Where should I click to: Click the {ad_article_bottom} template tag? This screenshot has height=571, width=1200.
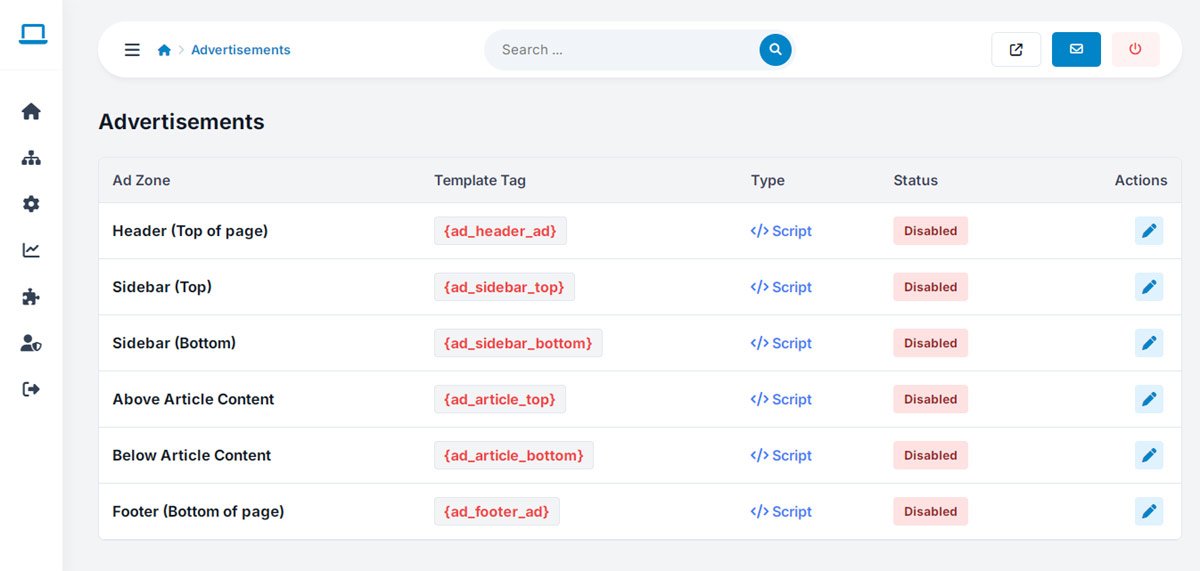[x=514, y=455]
